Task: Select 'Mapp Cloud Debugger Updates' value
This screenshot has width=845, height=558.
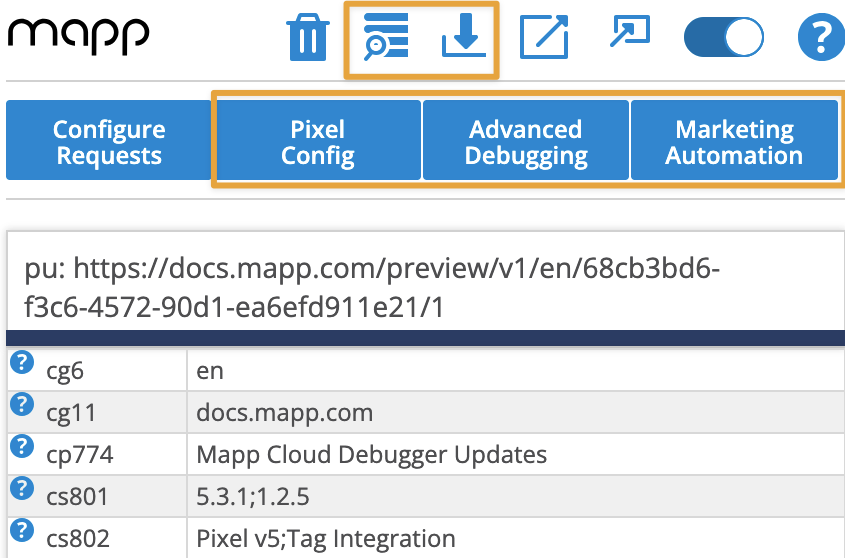Action: click(x=371, y=455)
